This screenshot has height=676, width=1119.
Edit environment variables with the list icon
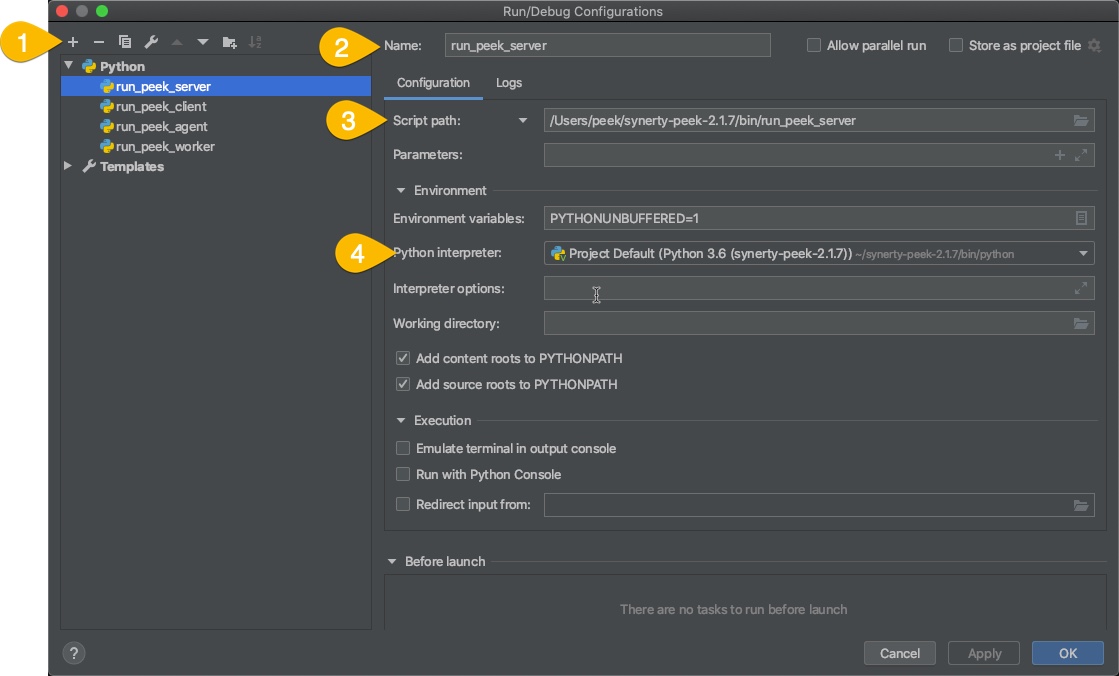coord(1081,218)
